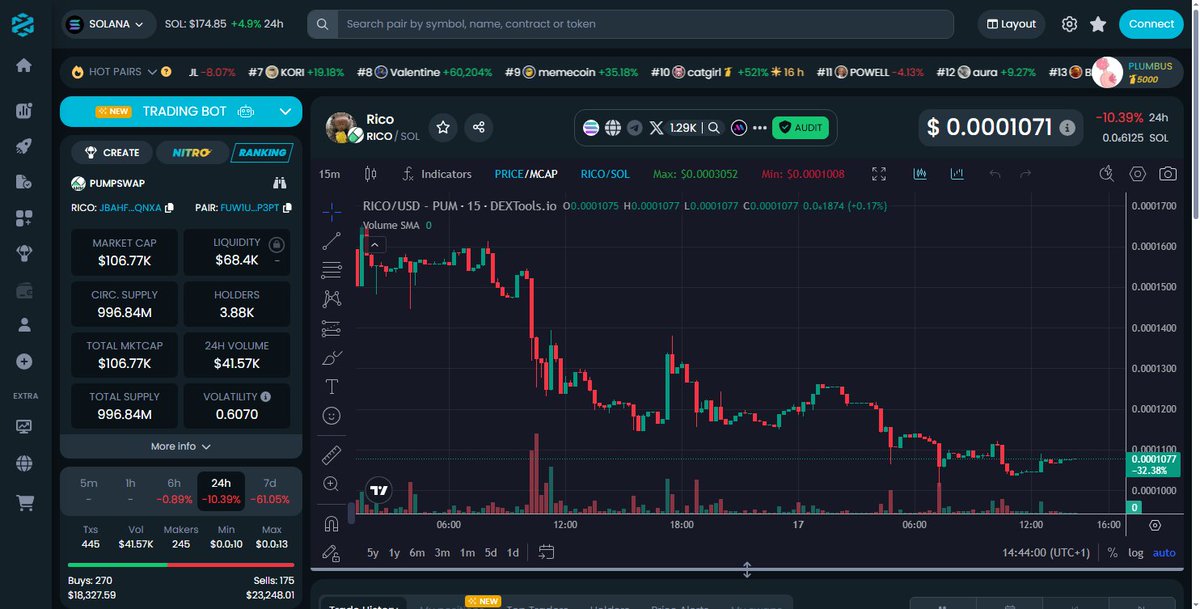Image resolution: width=1200 pixels, height=609 pixels.
Task: Expand More info section
Action: click(180, 446)
